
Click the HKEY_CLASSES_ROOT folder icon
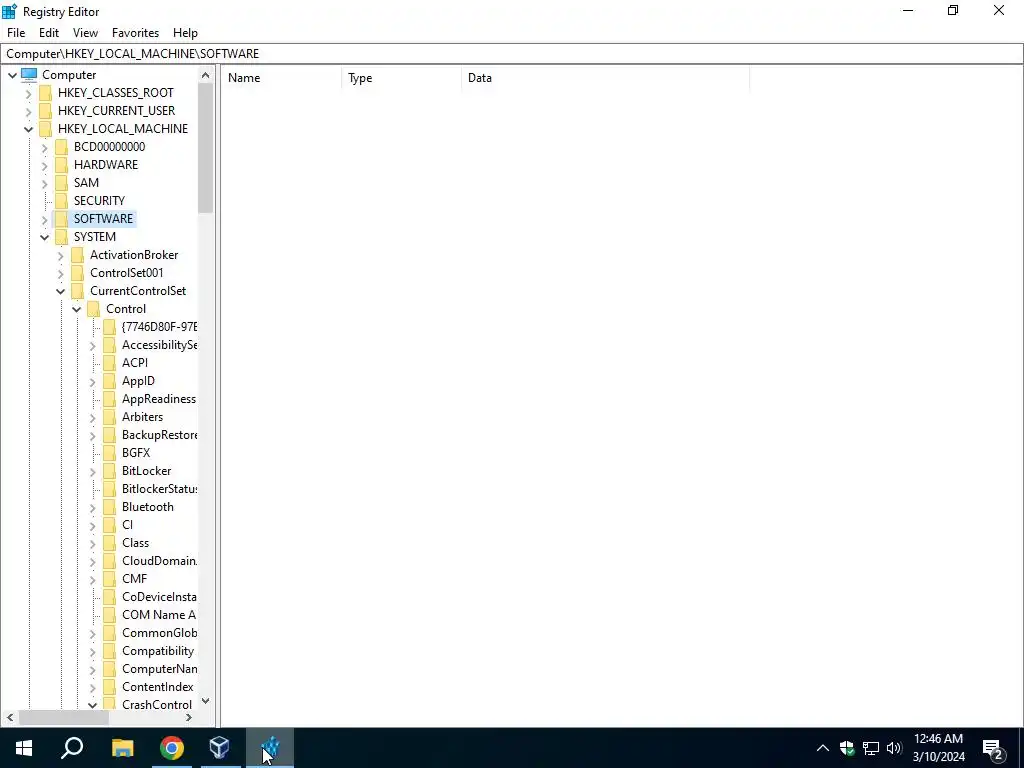tap(45, 93)
